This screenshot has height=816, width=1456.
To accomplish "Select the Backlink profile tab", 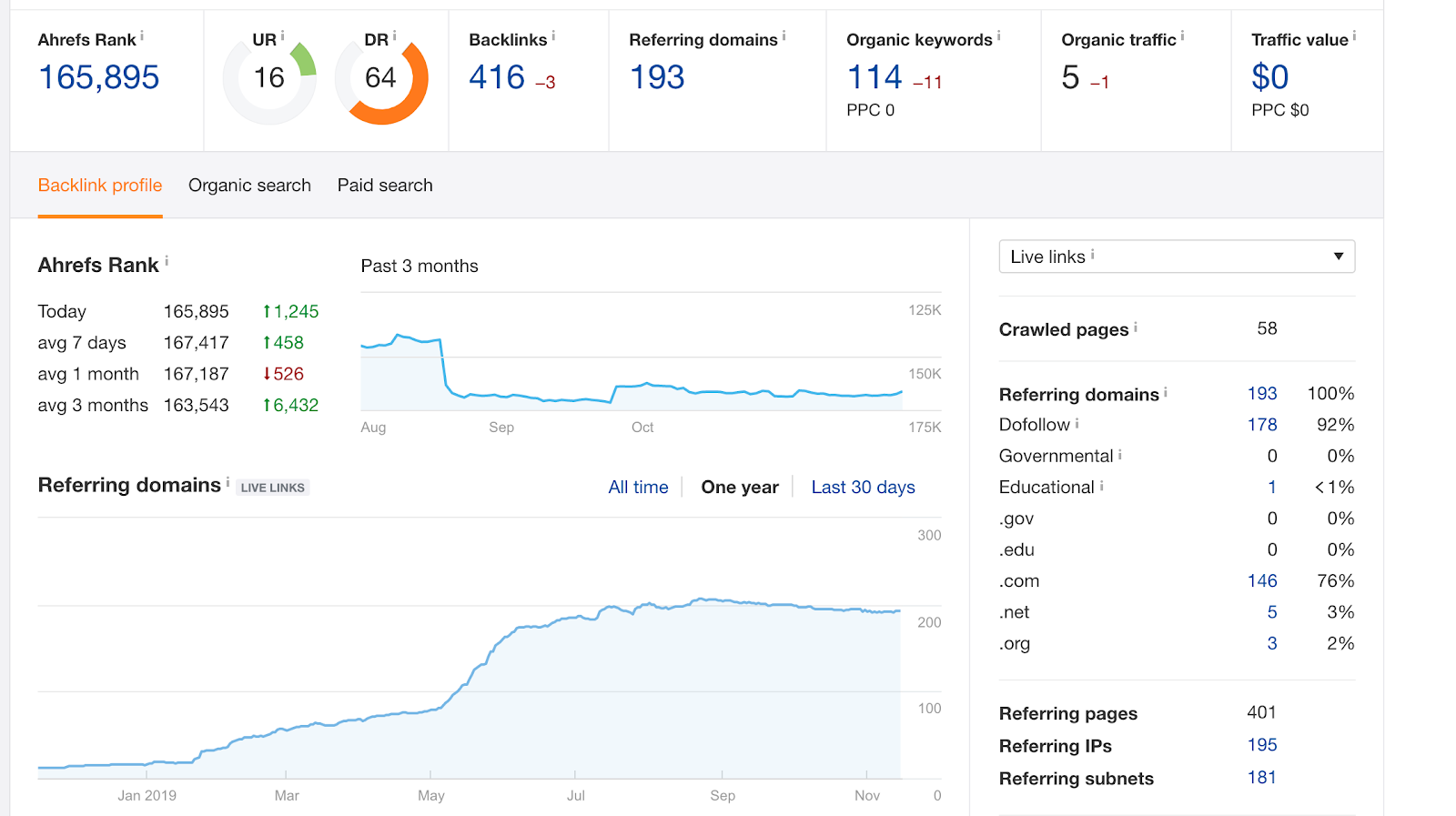I will (x=100, y=186).
